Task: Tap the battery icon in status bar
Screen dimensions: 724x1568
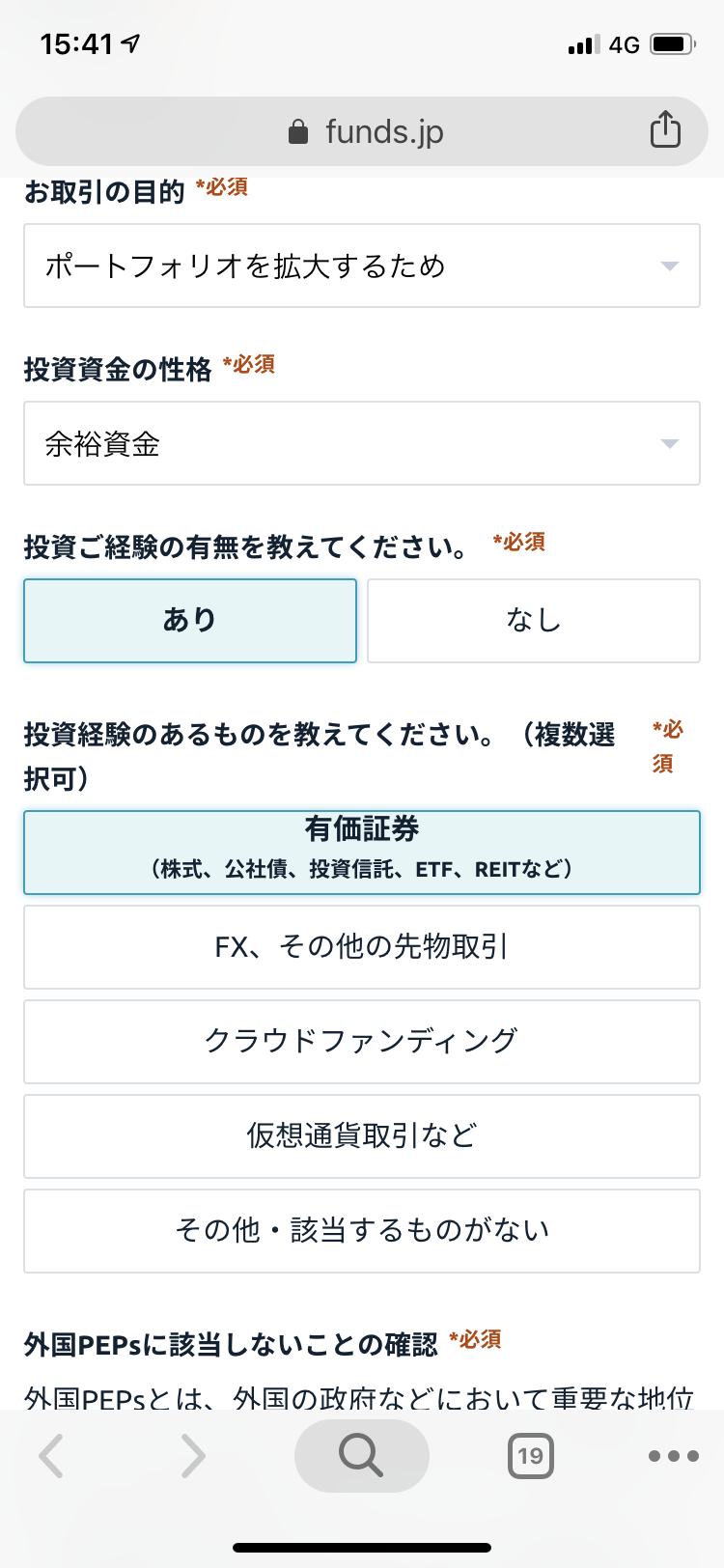Action: tap(673, 44)
